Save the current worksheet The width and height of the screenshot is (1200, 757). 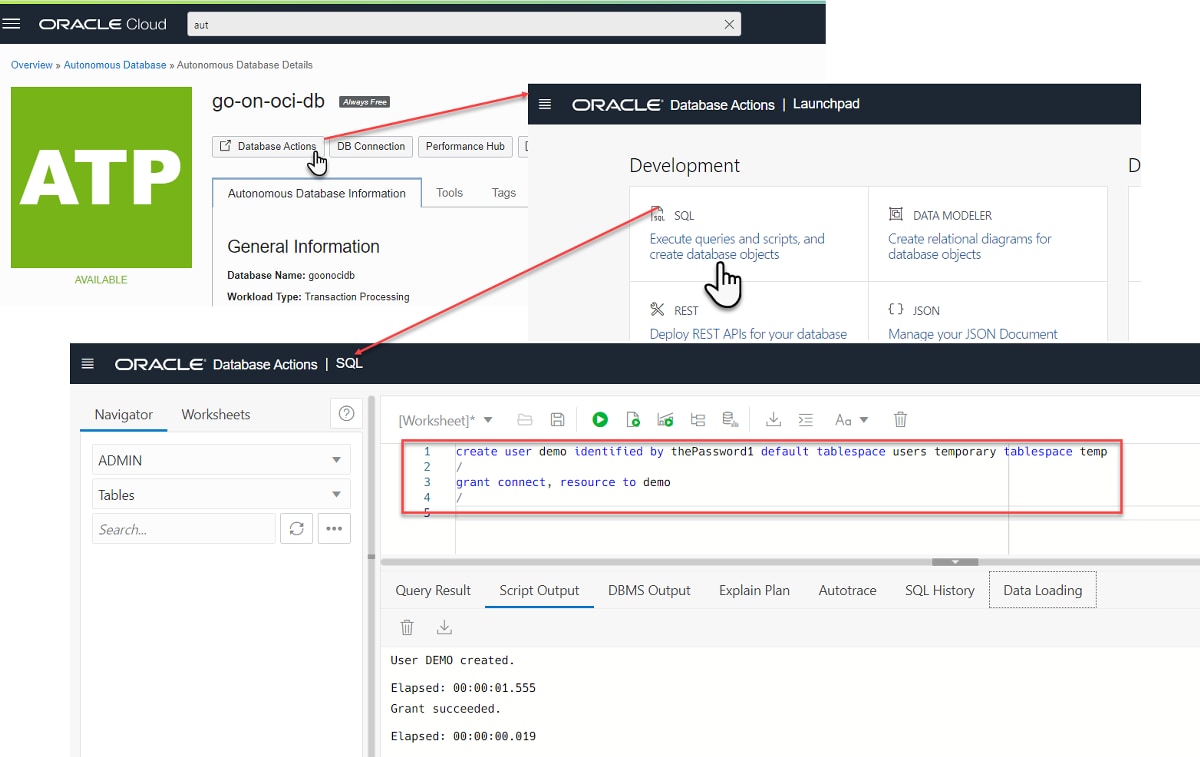557,419
